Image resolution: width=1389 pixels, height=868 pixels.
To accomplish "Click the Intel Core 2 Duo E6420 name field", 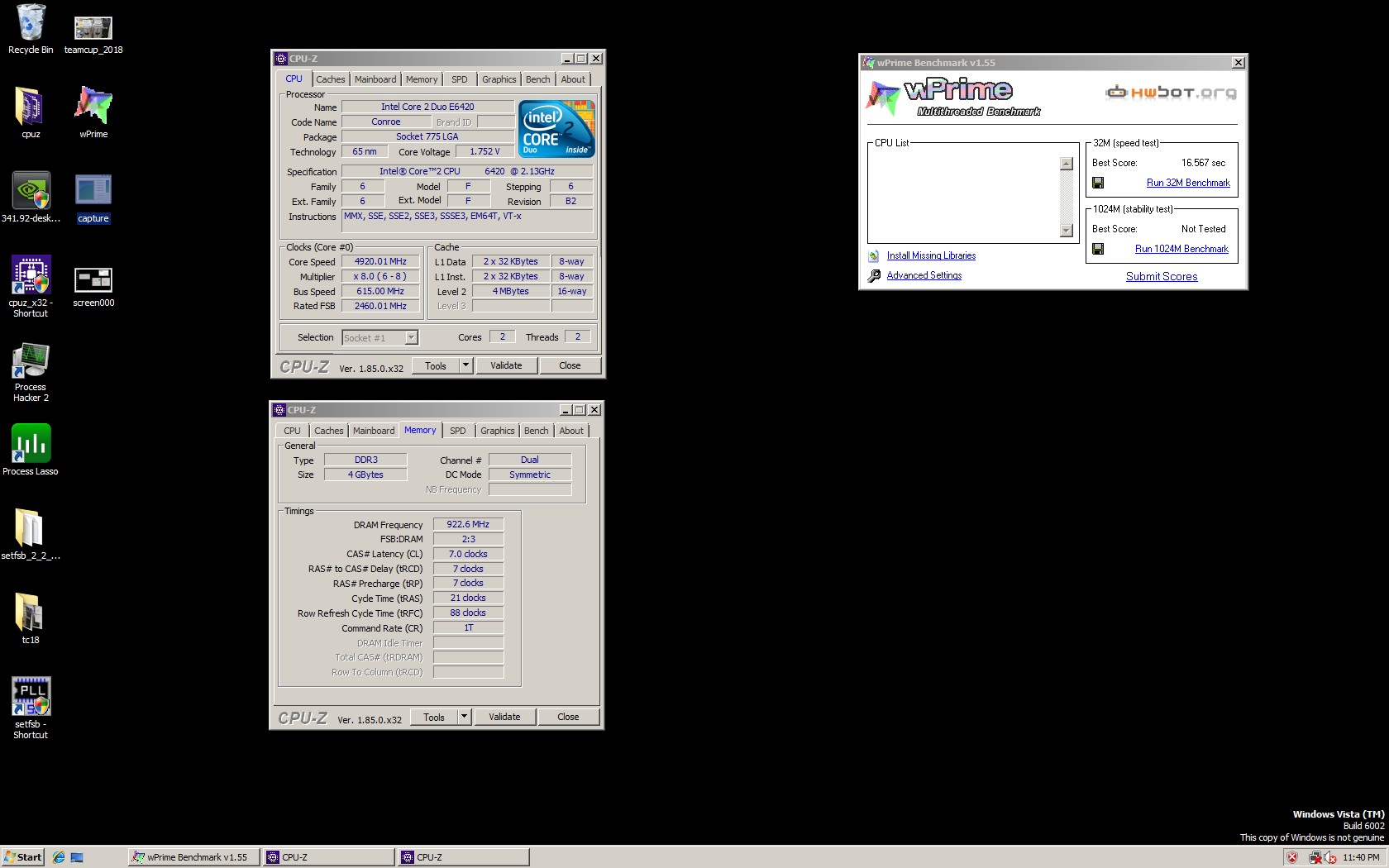I will [x=427, y=107].
